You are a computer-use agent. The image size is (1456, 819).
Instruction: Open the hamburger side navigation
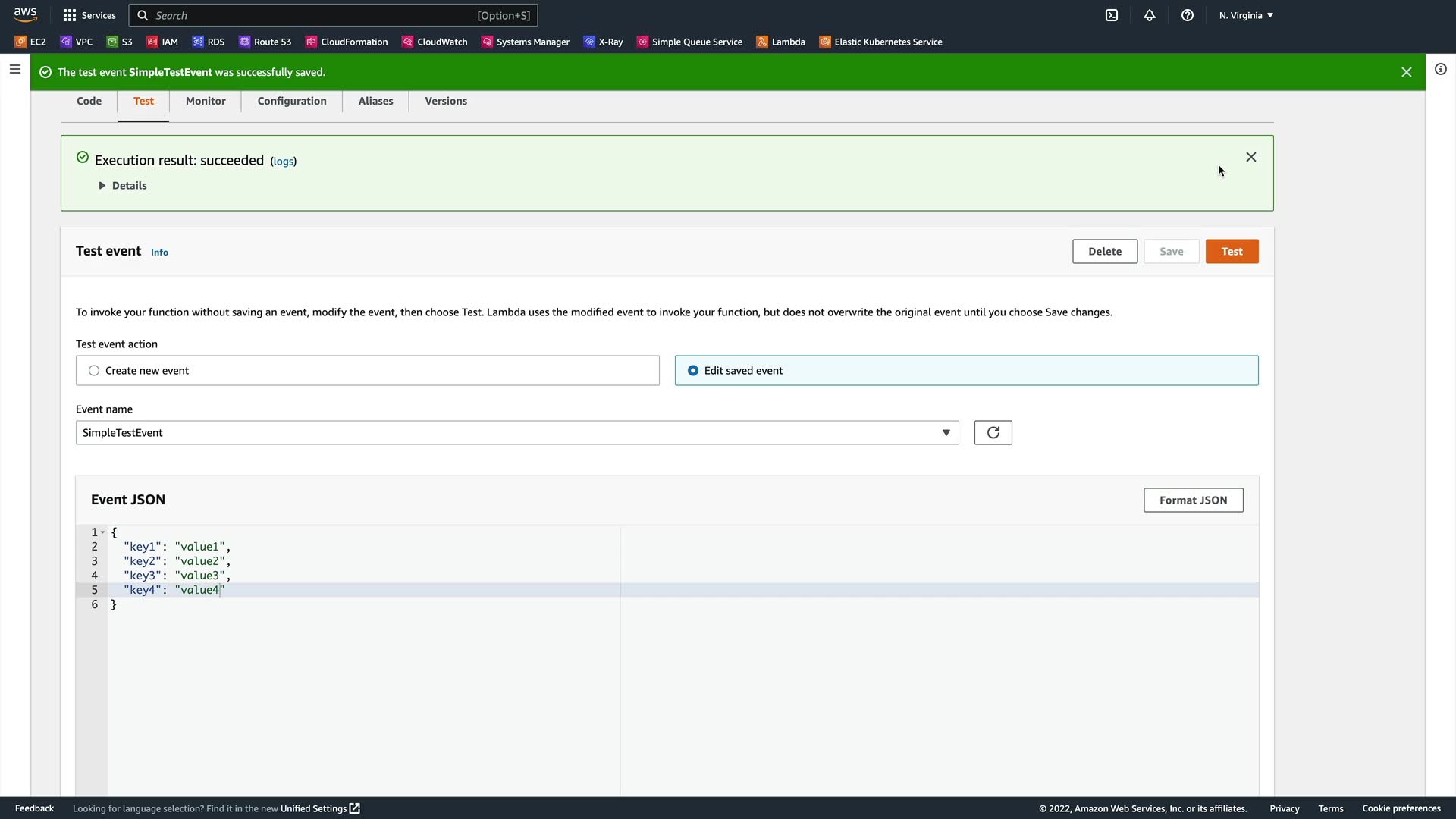pos(14,69)
